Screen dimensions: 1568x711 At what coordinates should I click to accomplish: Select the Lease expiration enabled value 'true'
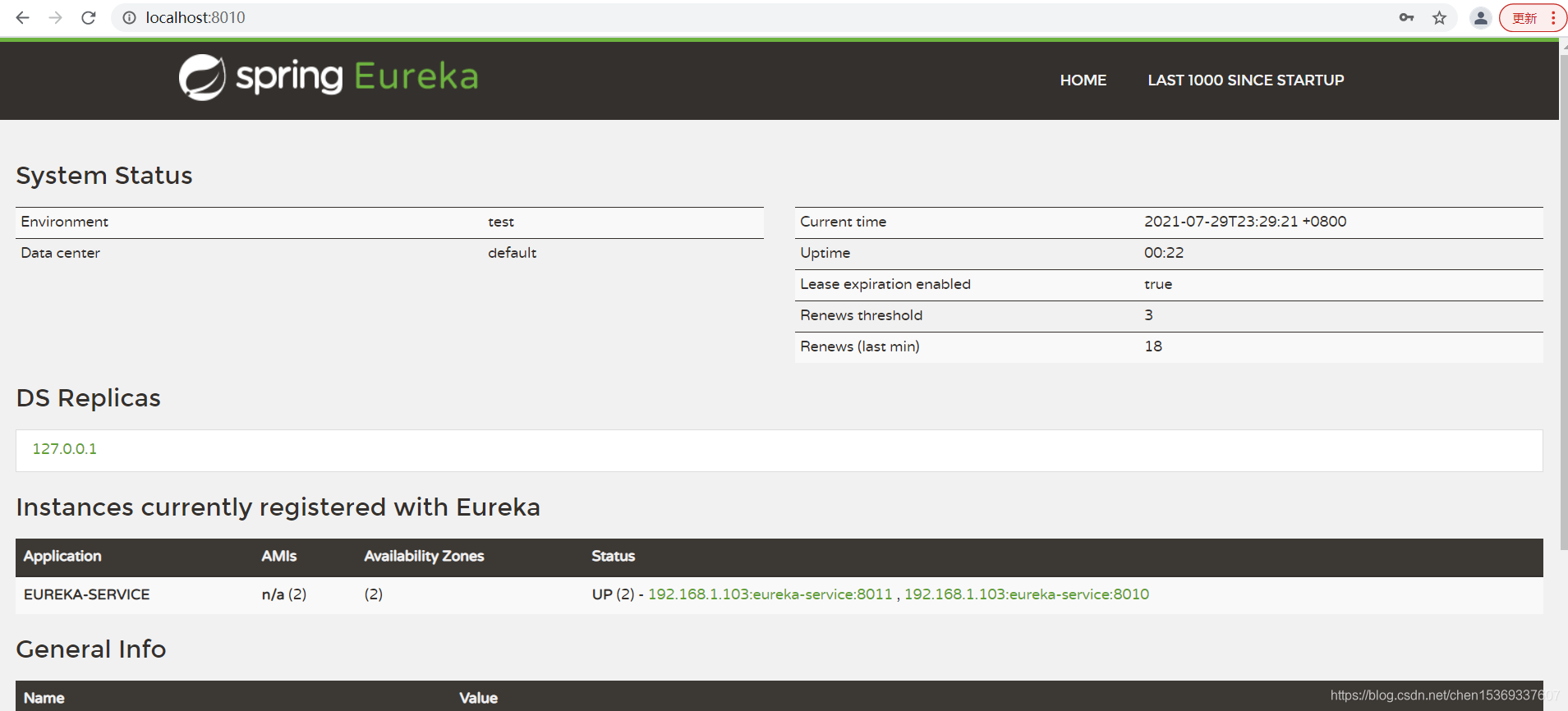[1158, 284]
